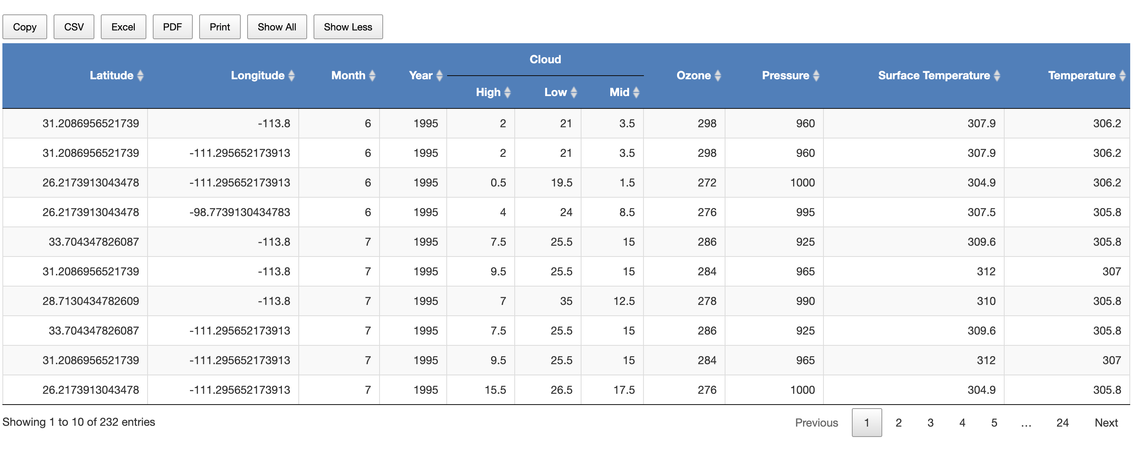This screenshot has height=449, width=1139.
Task: Export the table as CSV
Action: click(x=74, y=27)
